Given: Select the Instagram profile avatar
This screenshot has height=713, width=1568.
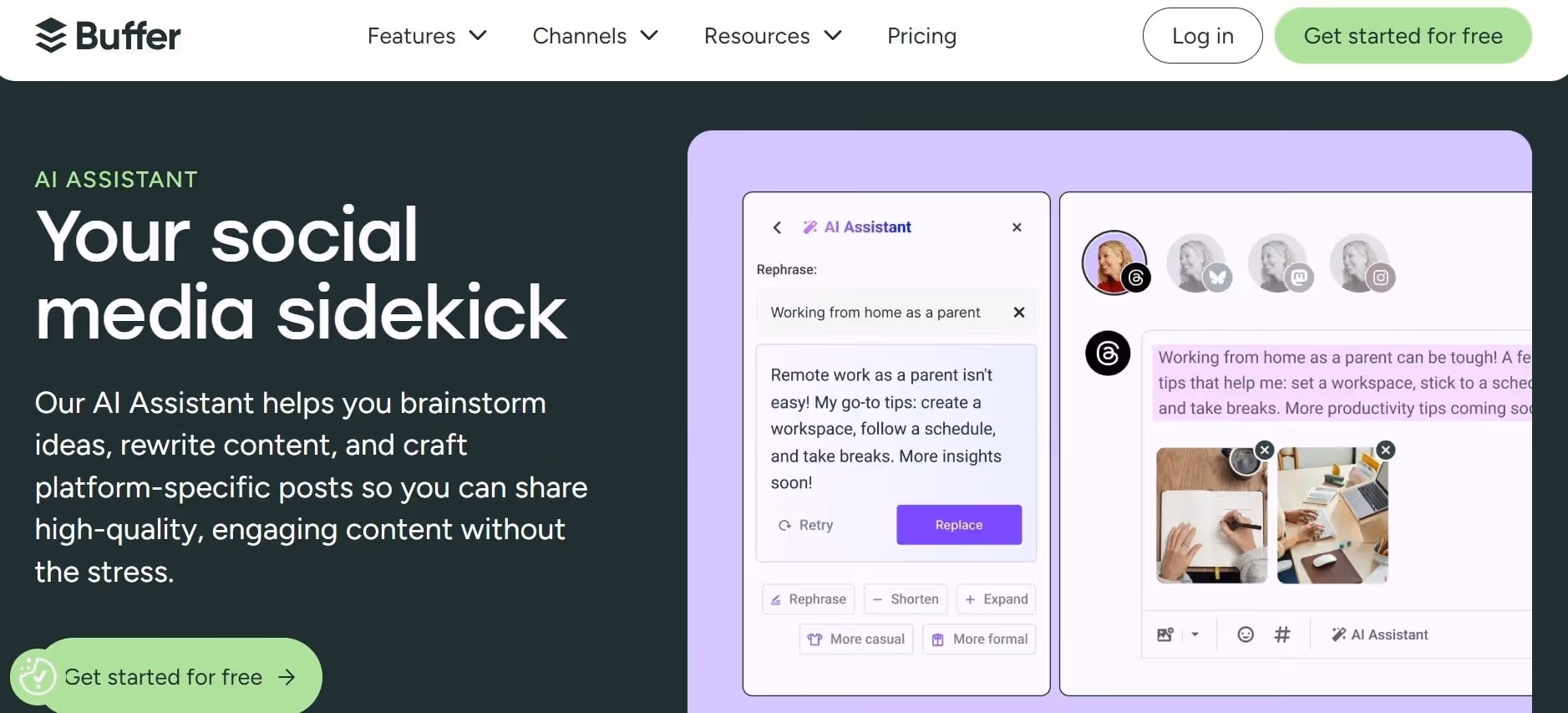Looking at the screenshot, I should pyautogui.click(x=1361, y=262).
